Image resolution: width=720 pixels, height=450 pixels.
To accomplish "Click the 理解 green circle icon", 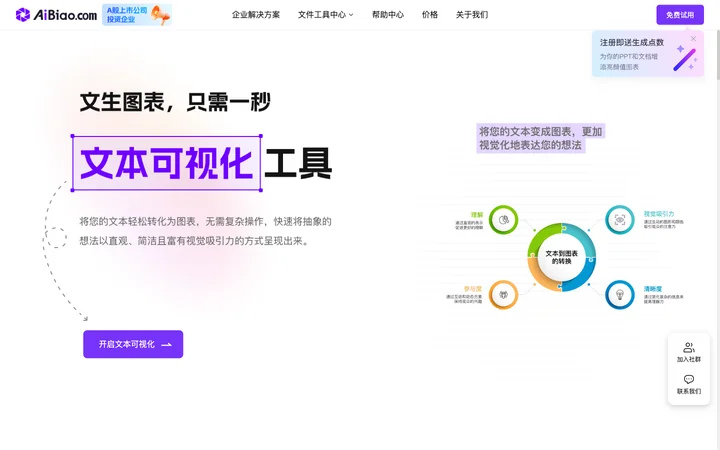I will tap(503, 219).
